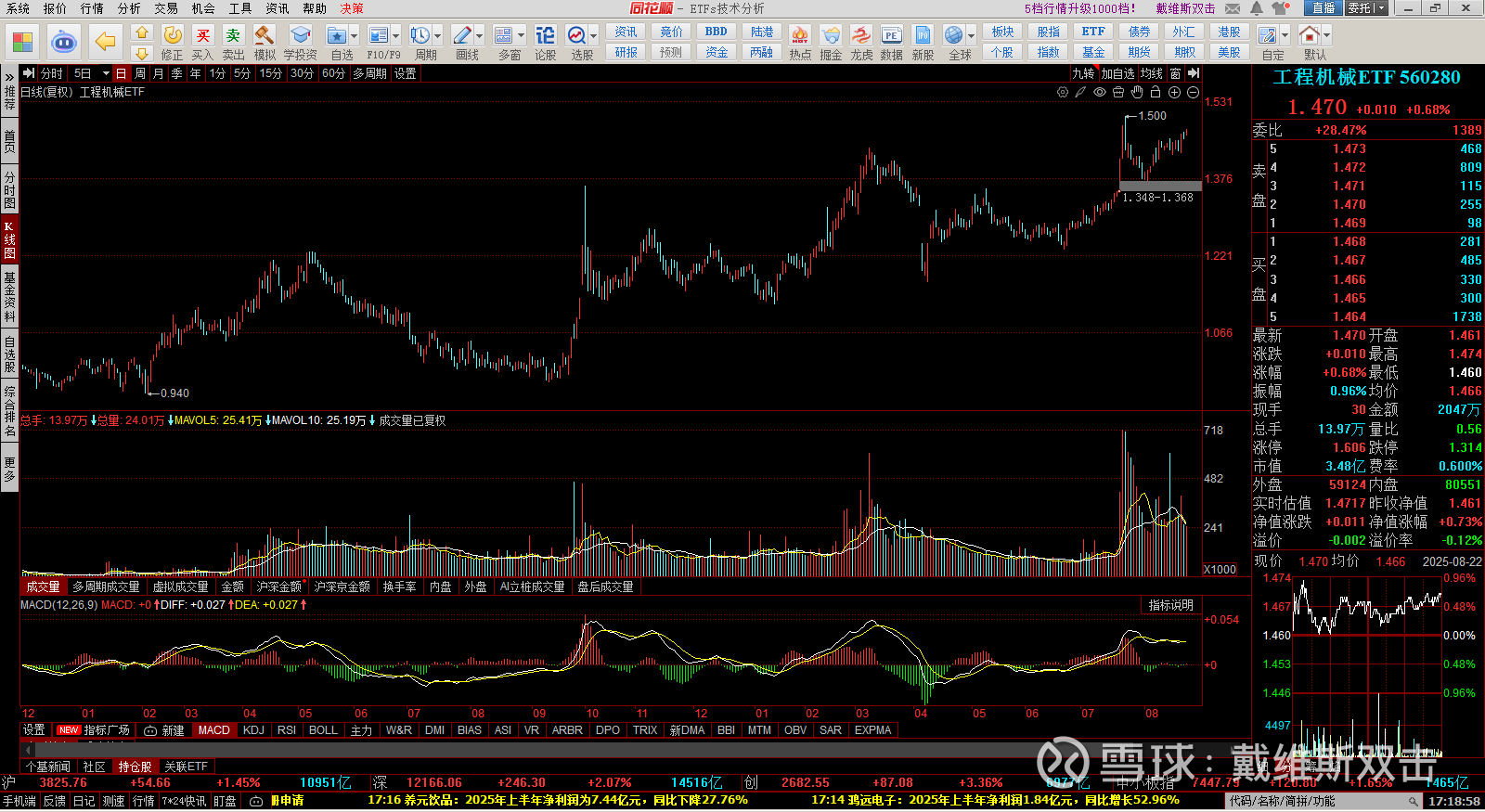Expand the 周期 period dropdown arrow

tap(439, 36)
